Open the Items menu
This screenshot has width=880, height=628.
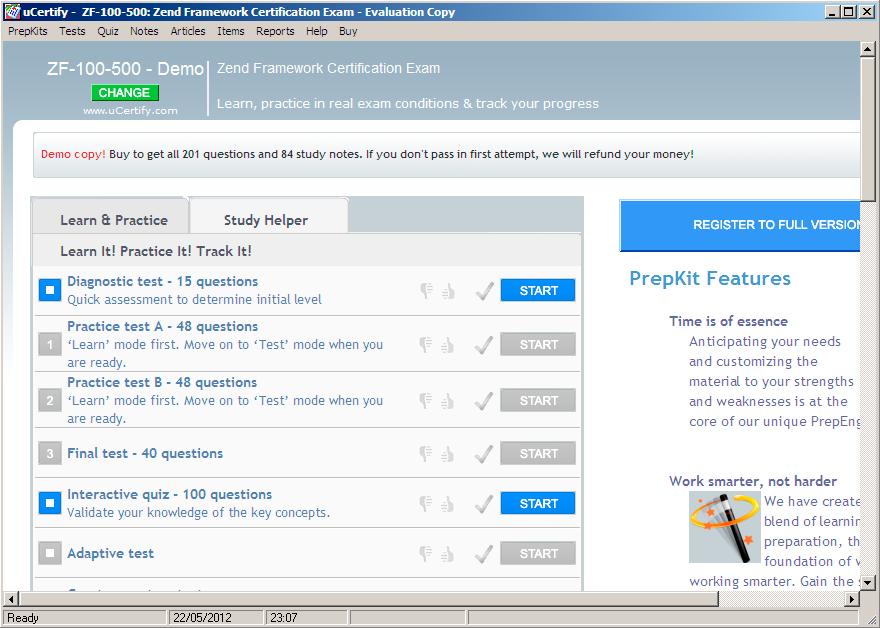231,31
